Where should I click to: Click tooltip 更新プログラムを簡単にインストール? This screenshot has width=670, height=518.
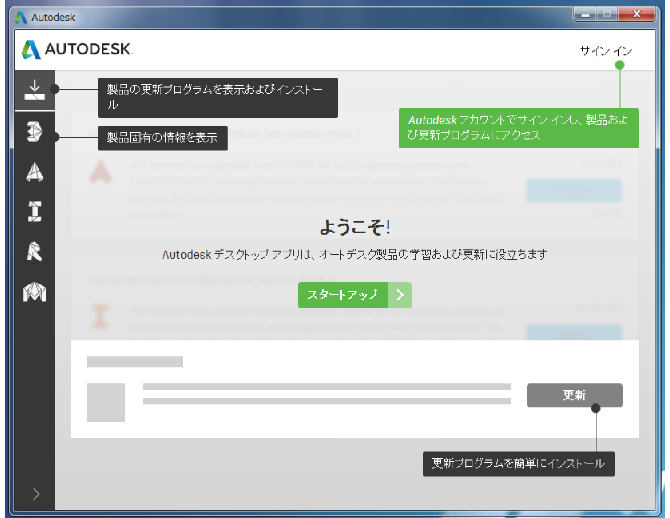(x=519, y=464)
